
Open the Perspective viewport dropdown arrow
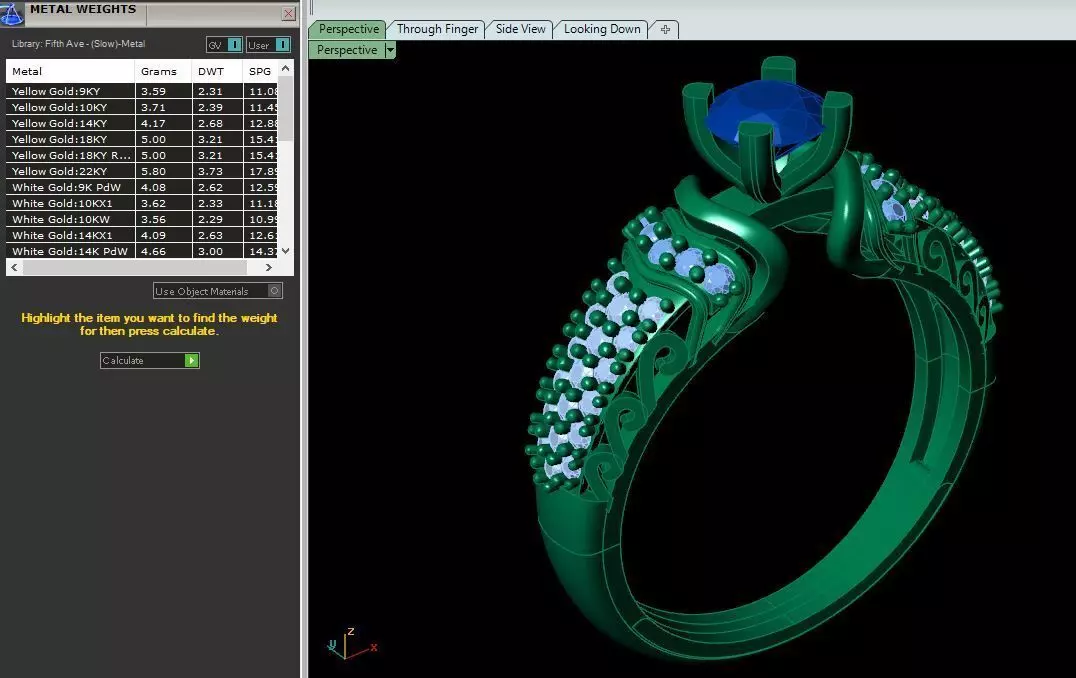click(390, 50)
